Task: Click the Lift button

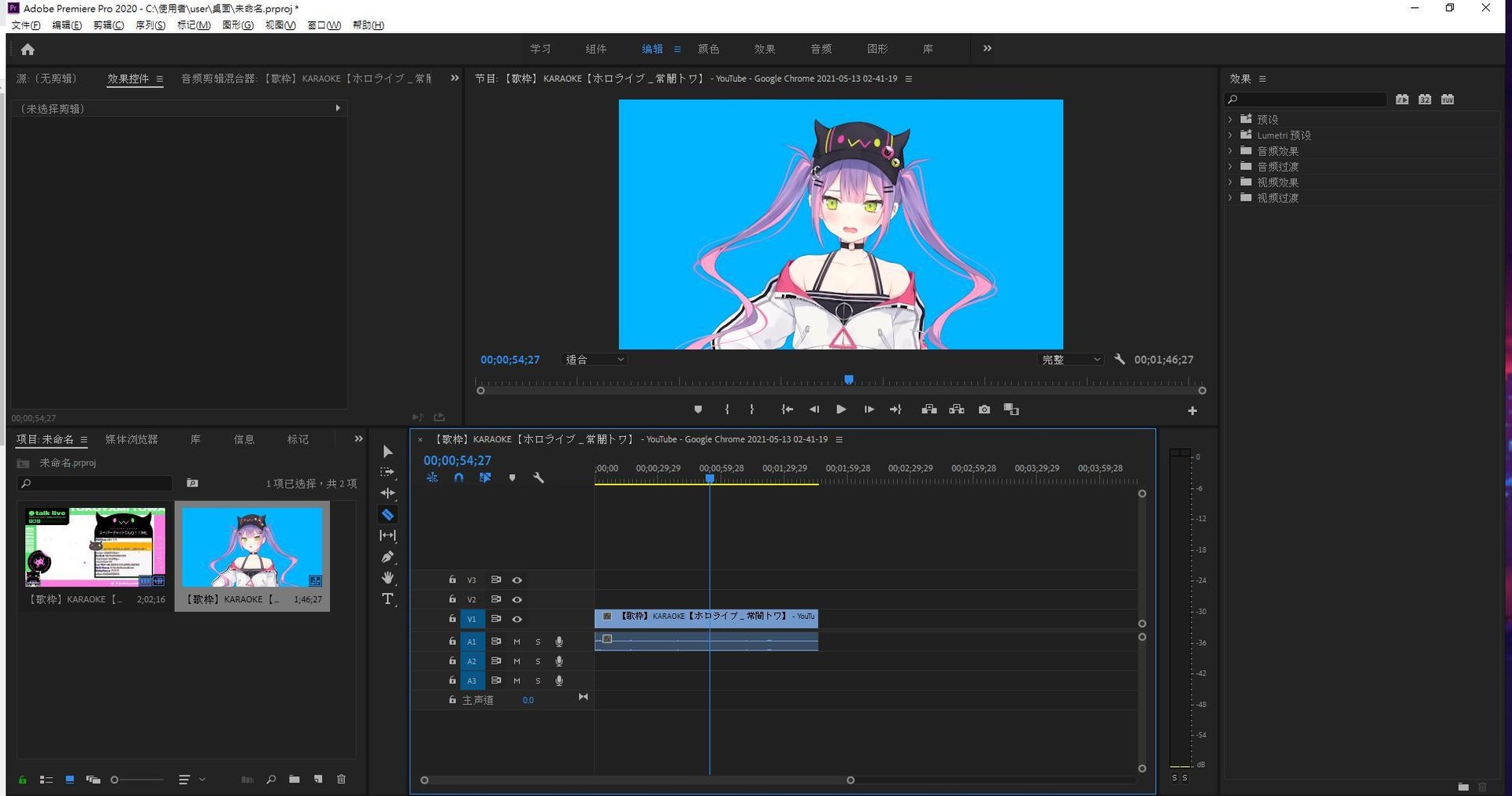Action: [x=929, y=409]
